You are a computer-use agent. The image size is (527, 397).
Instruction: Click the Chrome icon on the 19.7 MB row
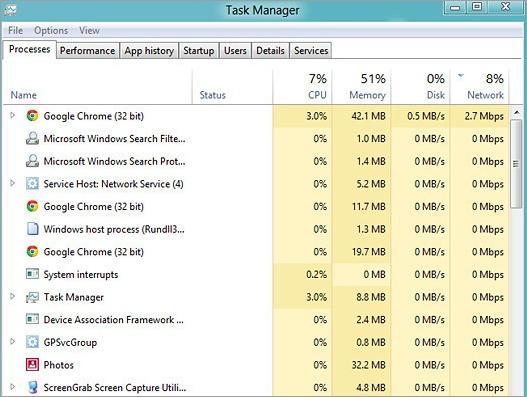pyautogui.click(x=32, y=251)
